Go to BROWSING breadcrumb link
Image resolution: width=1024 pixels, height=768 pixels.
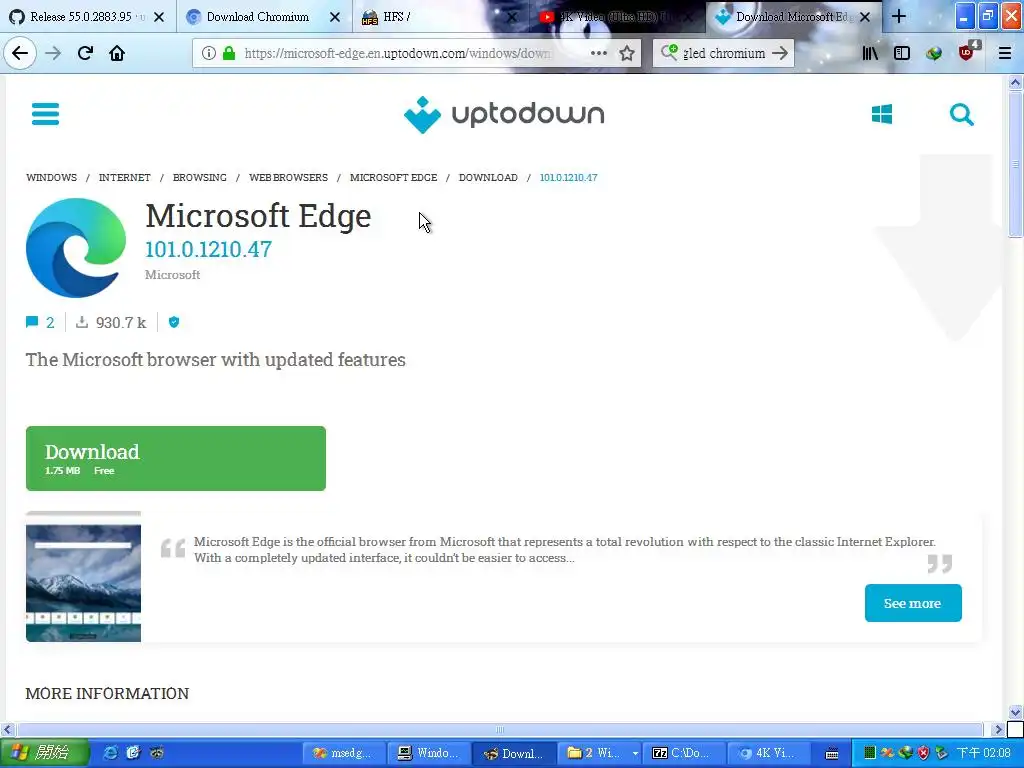click(x=200, y=178)
